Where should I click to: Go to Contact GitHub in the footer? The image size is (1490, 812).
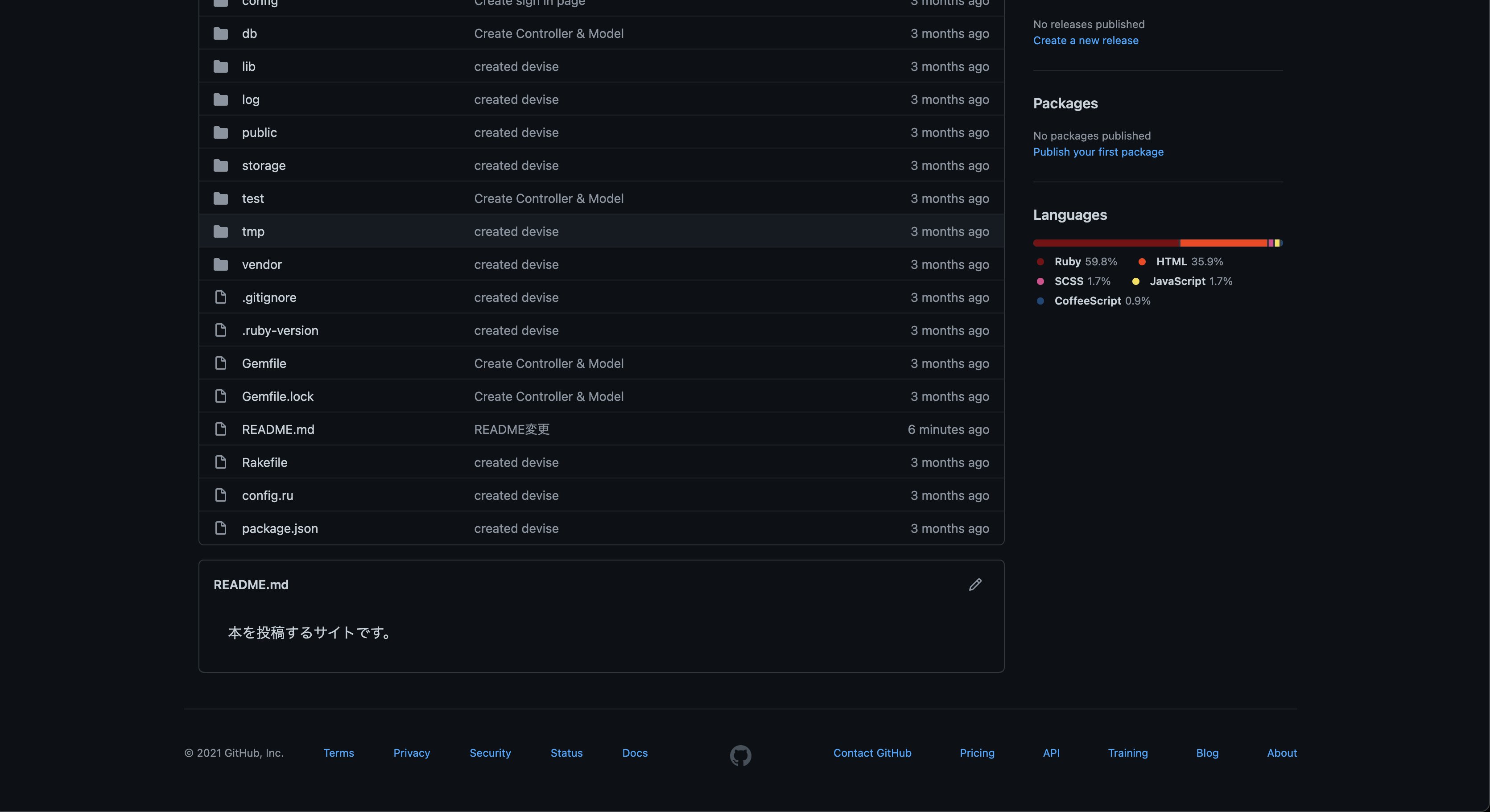(x=872, y=752)
